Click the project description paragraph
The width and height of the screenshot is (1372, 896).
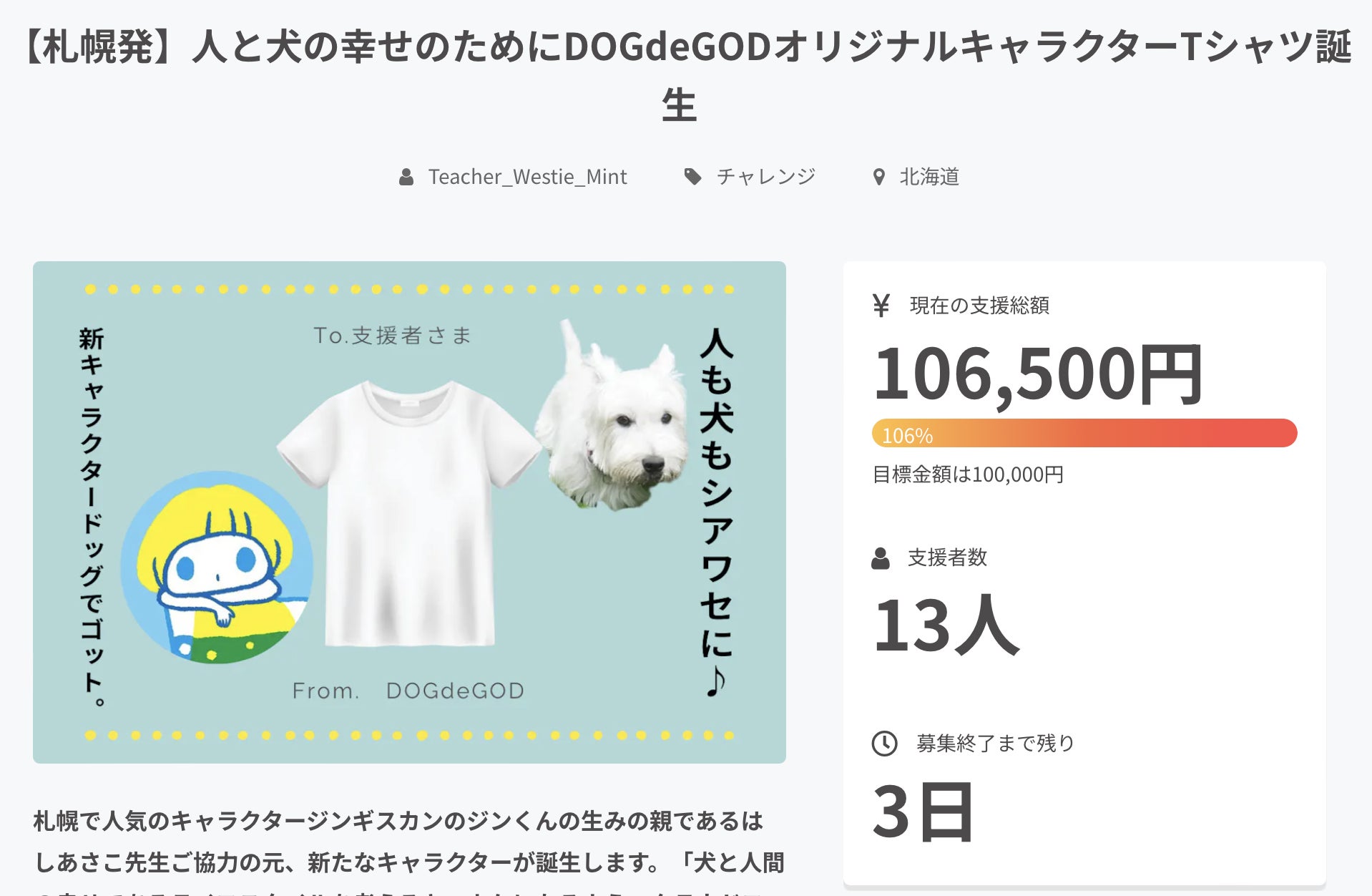pyautogui.click(x=409, y=842)
